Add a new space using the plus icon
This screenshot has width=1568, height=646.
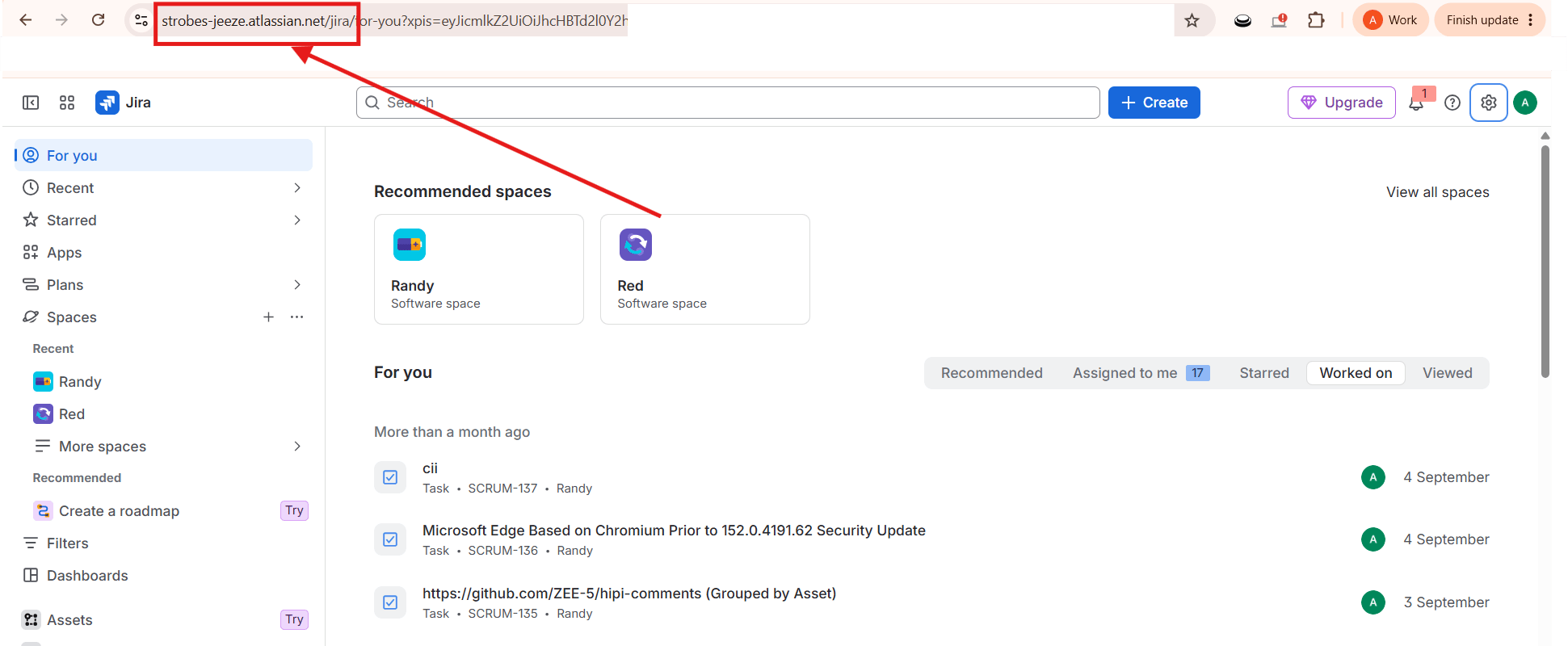(x=268, y=317)
